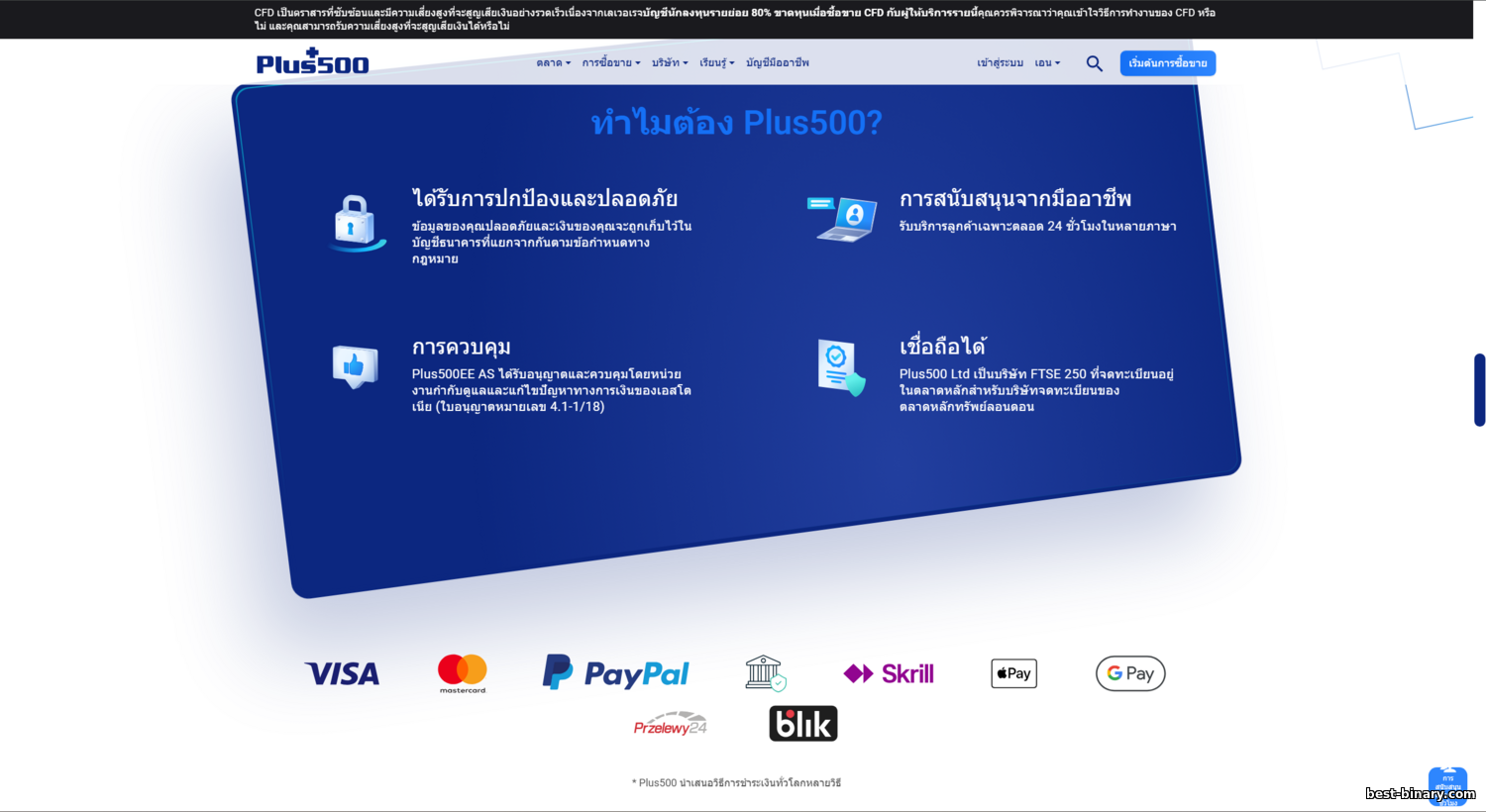Click the page's vertical scrollbar thumb

point(1479,389)
